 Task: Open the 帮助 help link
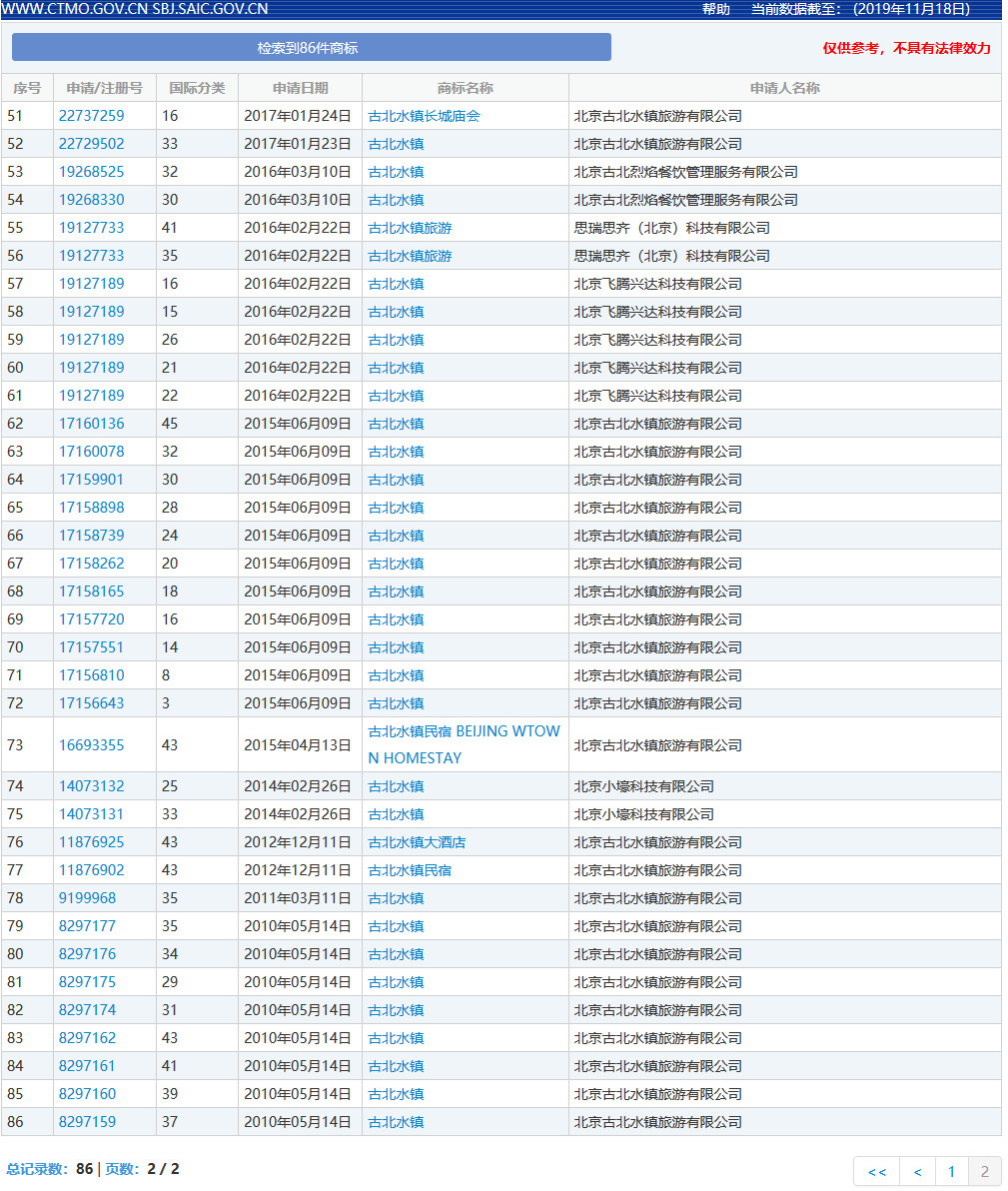(x=715, y=9)
